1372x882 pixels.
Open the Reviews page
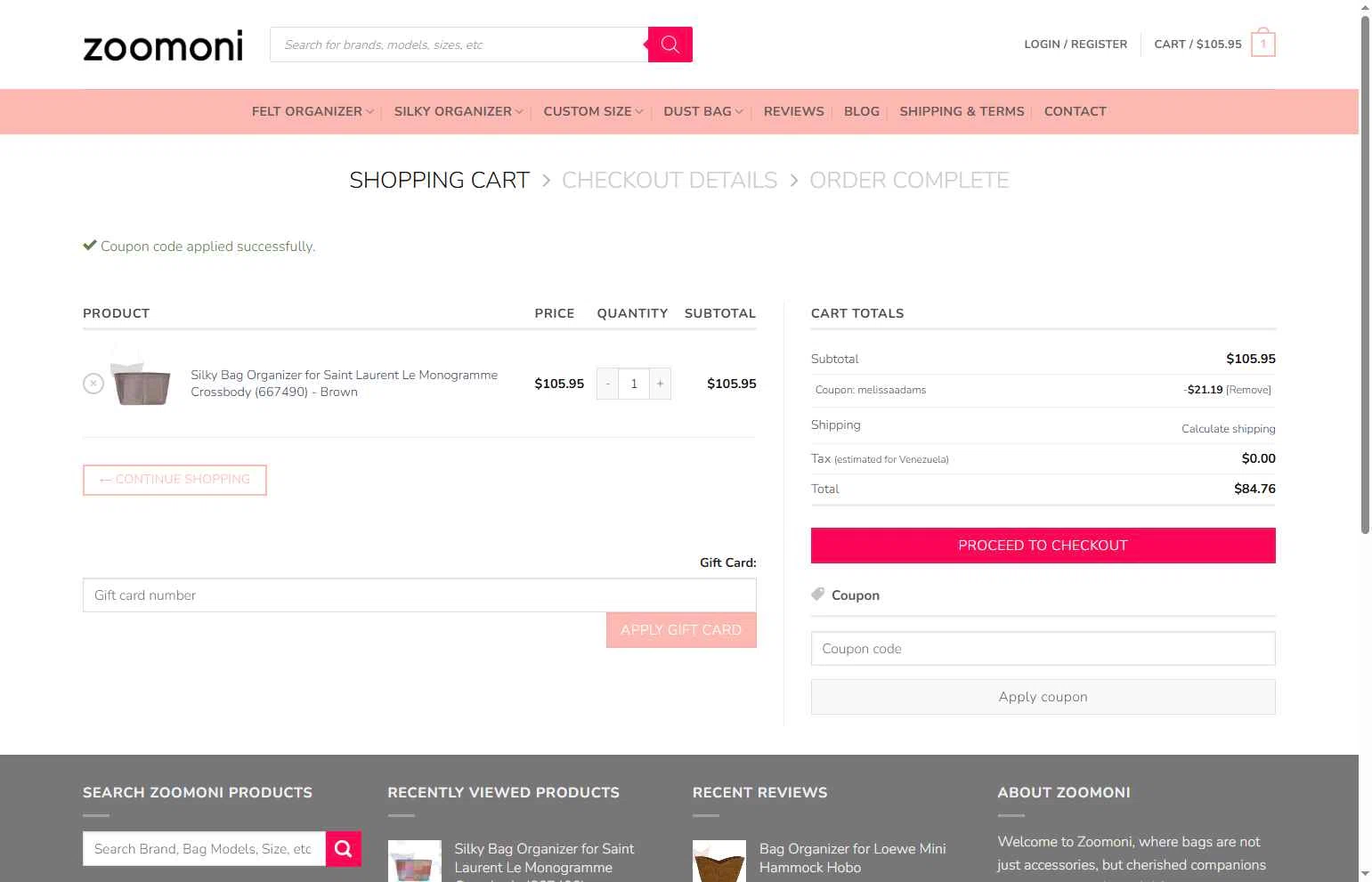(x=794, y=111)
